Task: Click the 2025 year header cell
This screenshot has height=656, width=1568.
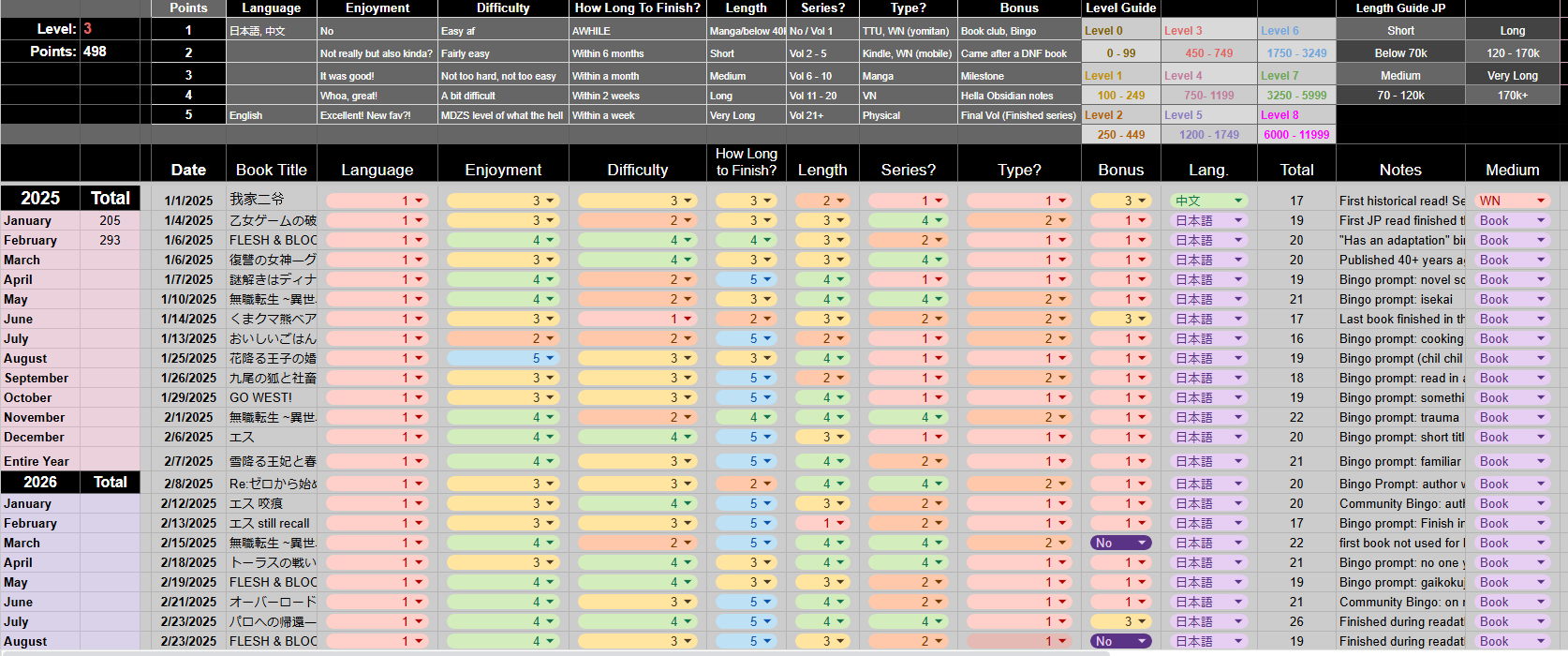Action: 40,198
